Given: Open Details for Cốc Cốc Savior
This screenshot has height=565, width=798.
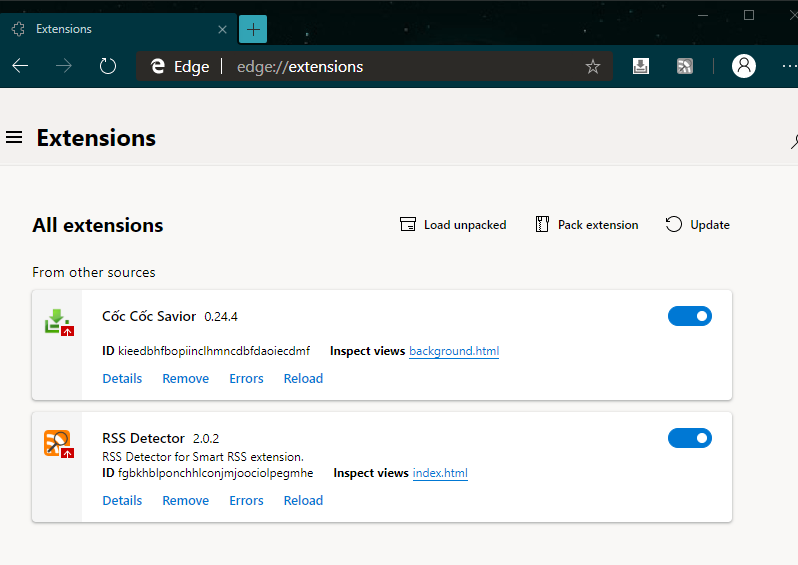Looking at the screenshot, I should (122, 379).
